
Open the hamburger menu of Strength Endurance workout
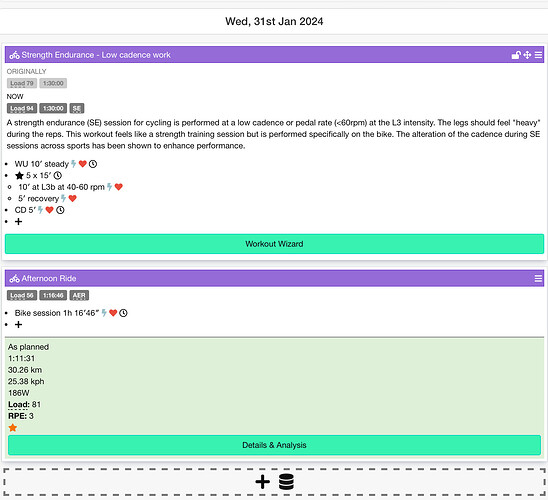(538, 55)
